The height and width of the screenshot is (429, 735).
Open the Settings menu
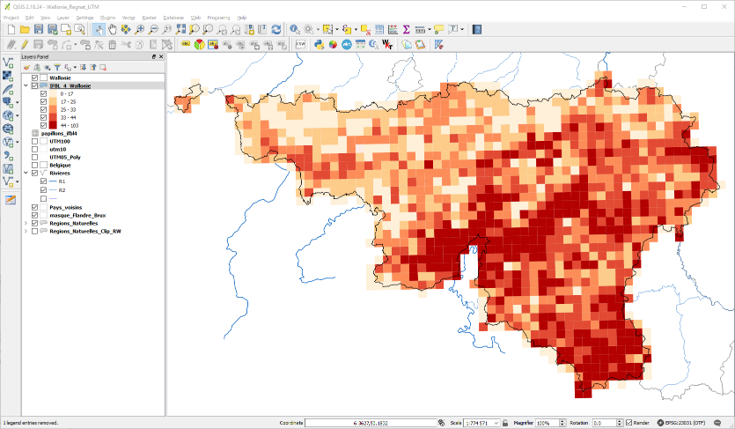pyautogui.click(x=85, y=18)
